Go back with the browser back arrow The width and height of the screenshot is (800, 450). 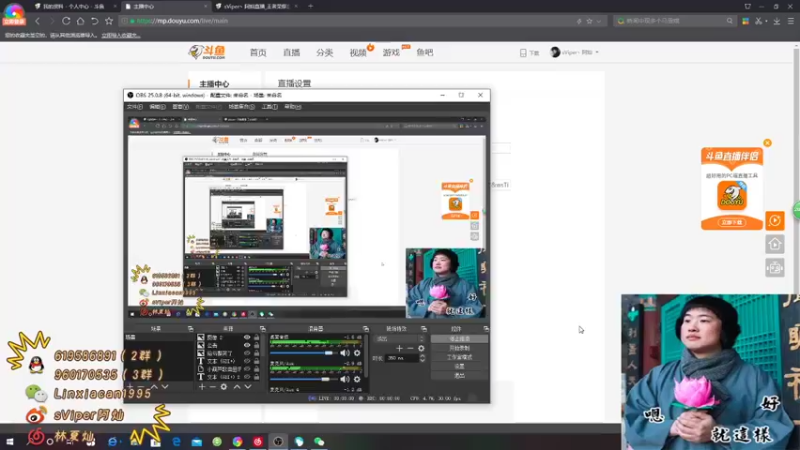38,21
